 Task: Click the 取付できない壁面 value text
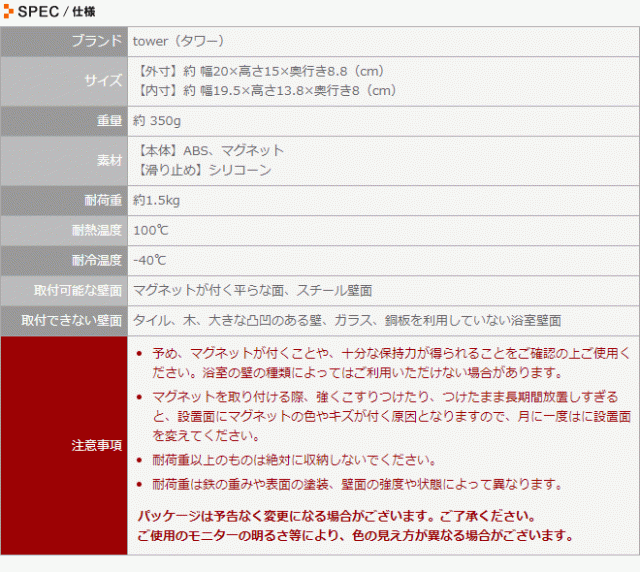click(346, 320)
